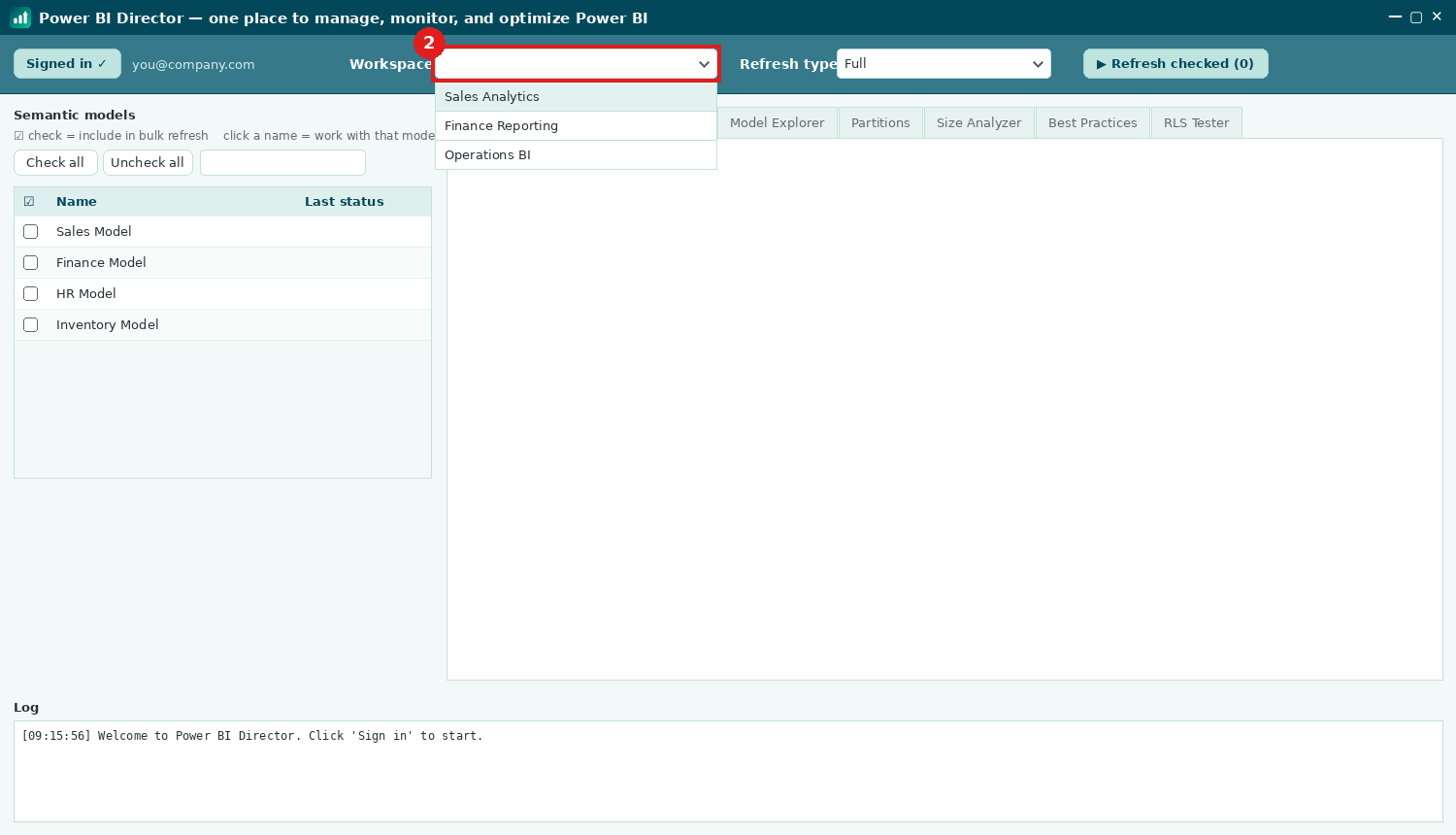Click the Refresh checked (0) button

point(1175,64)
